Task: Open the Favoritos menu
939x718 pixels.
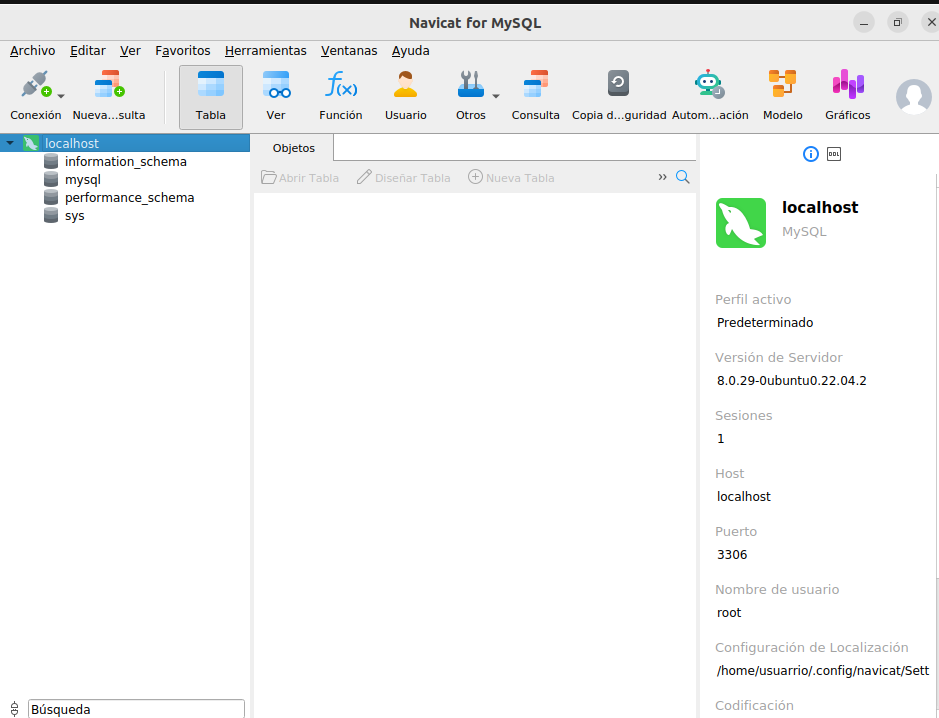Action: click(x=183, y=50)
